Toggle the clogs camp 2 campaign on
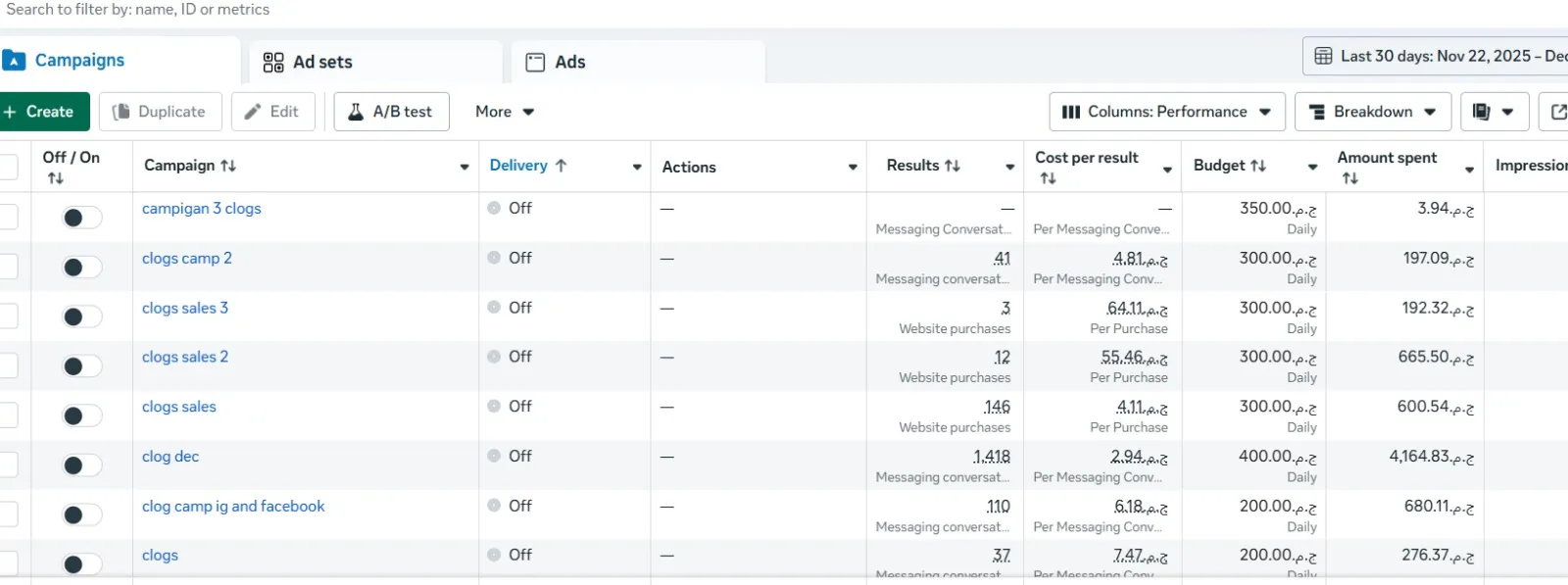 [82, 267]
